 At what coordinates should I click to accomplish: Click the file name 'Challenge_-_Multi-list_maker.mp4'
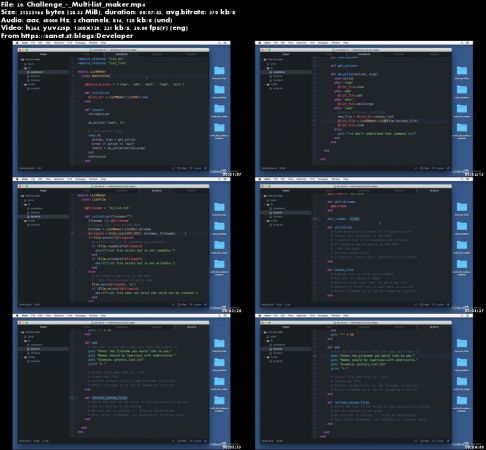(x=86, y=5)
